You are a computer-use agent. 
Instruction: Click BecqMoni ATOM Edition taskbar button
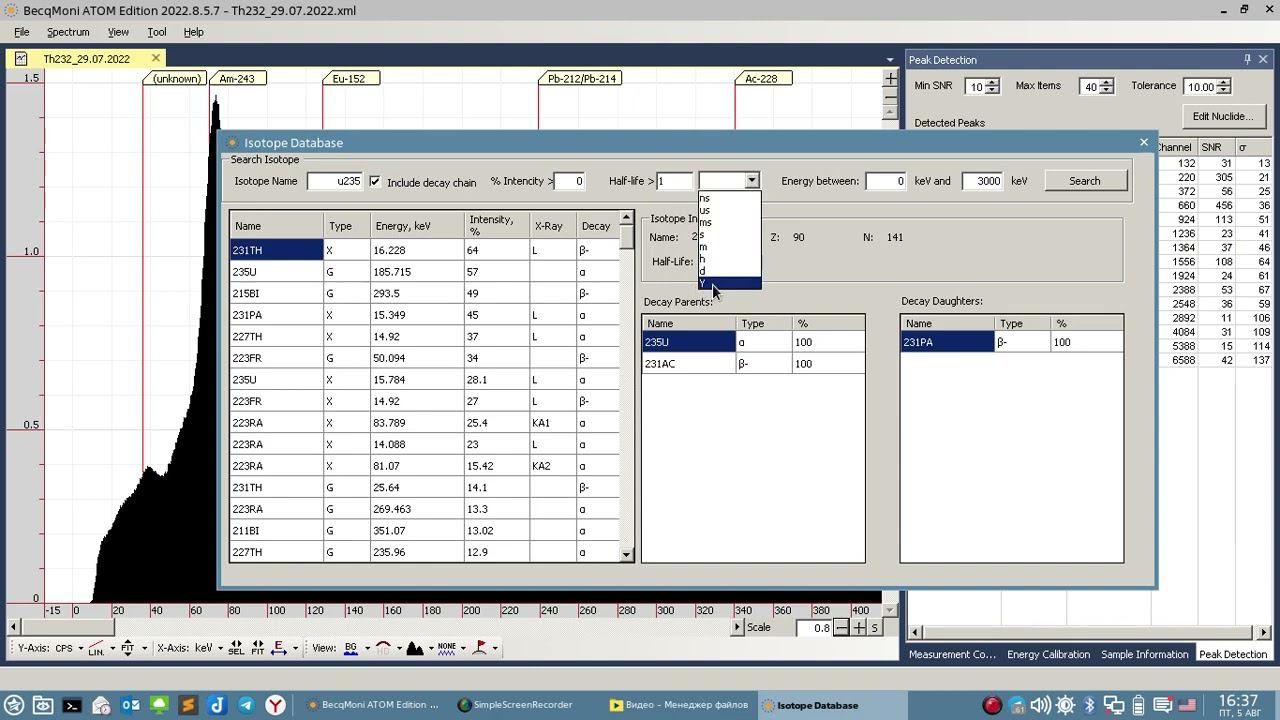coord(372,705)
